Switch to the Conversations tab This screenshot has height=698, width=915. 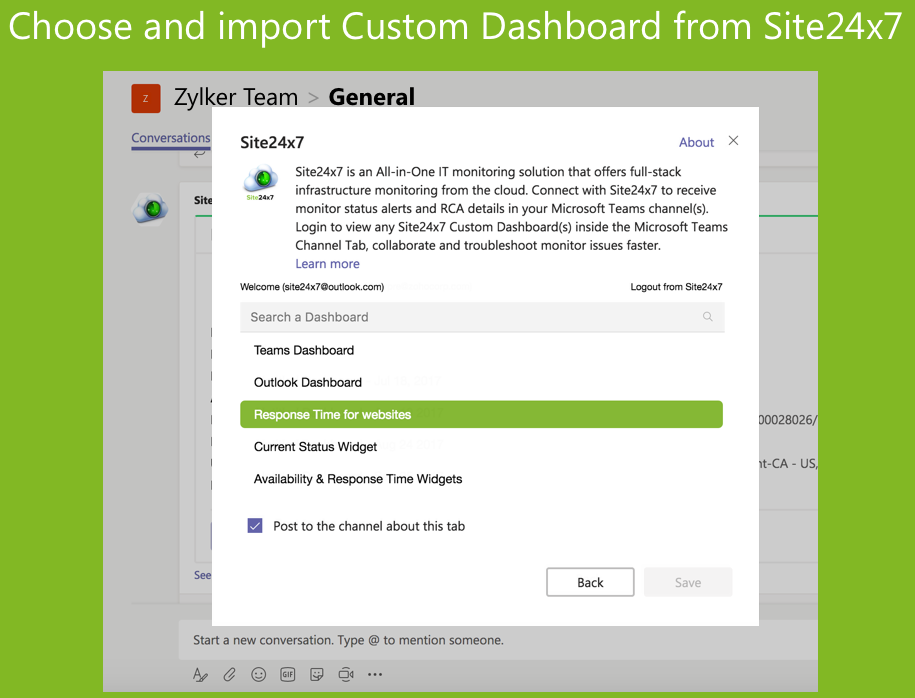(x=171, y=138)
